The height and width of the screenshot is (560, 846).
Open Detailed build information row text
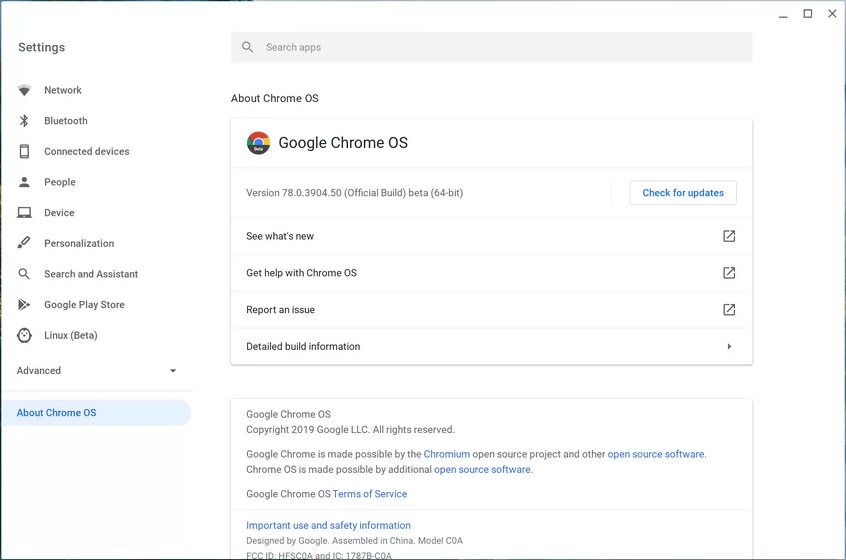coord(303,346)
